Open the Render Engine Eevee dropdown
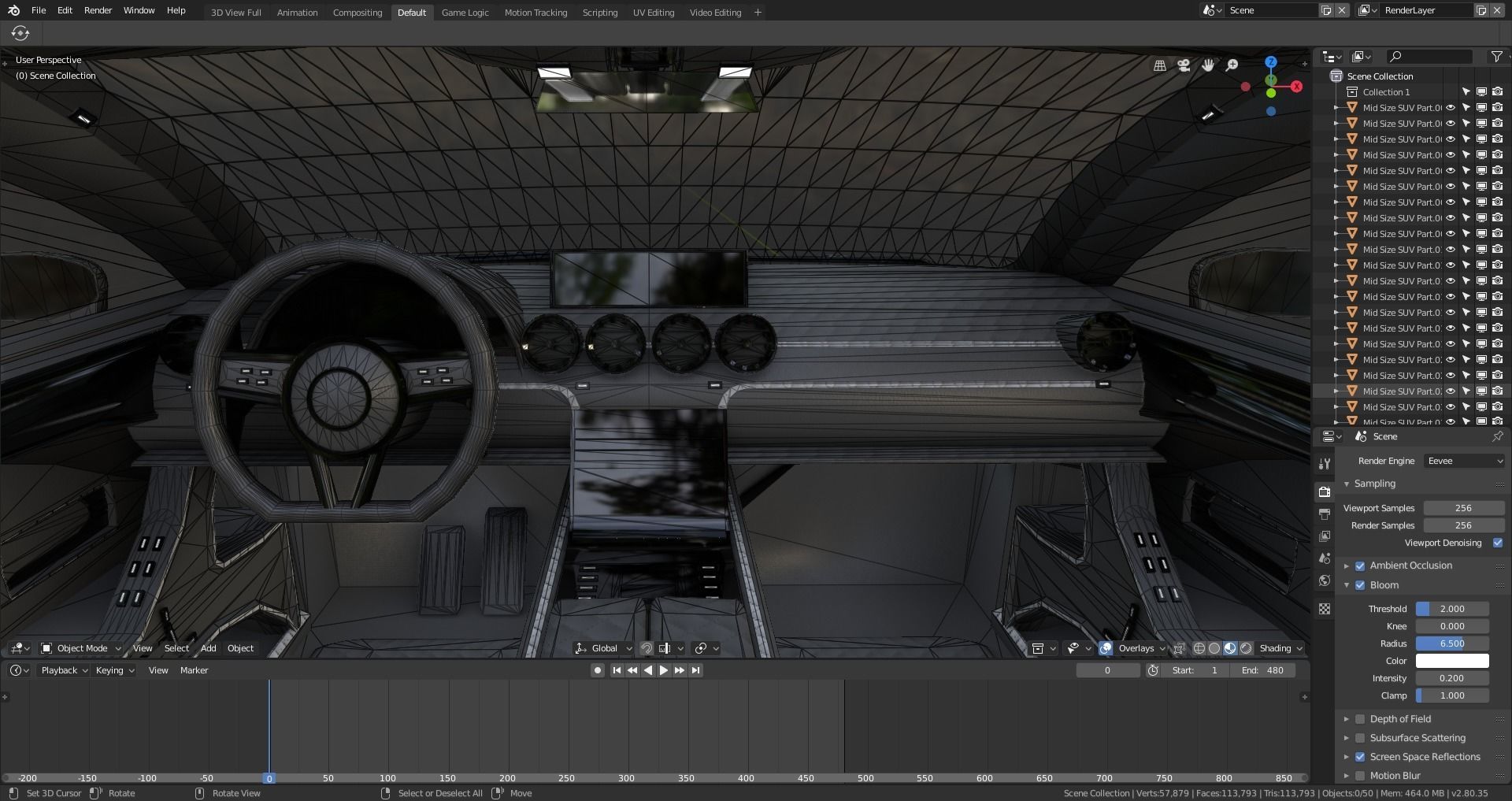Viewport: 1512px width, 801px height. tap(1464, 461)
